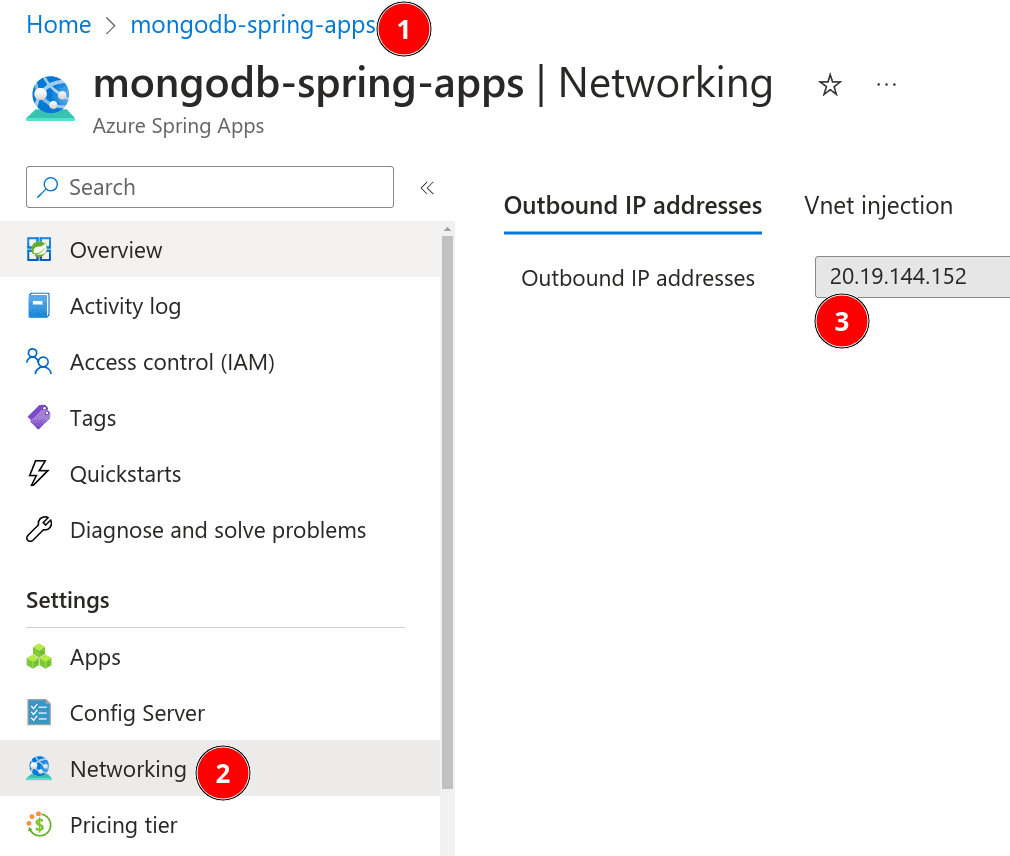This screenshot has width=1010, height=856.
Task: Switch to the Vnet injection tab
Action: point(878,206)
